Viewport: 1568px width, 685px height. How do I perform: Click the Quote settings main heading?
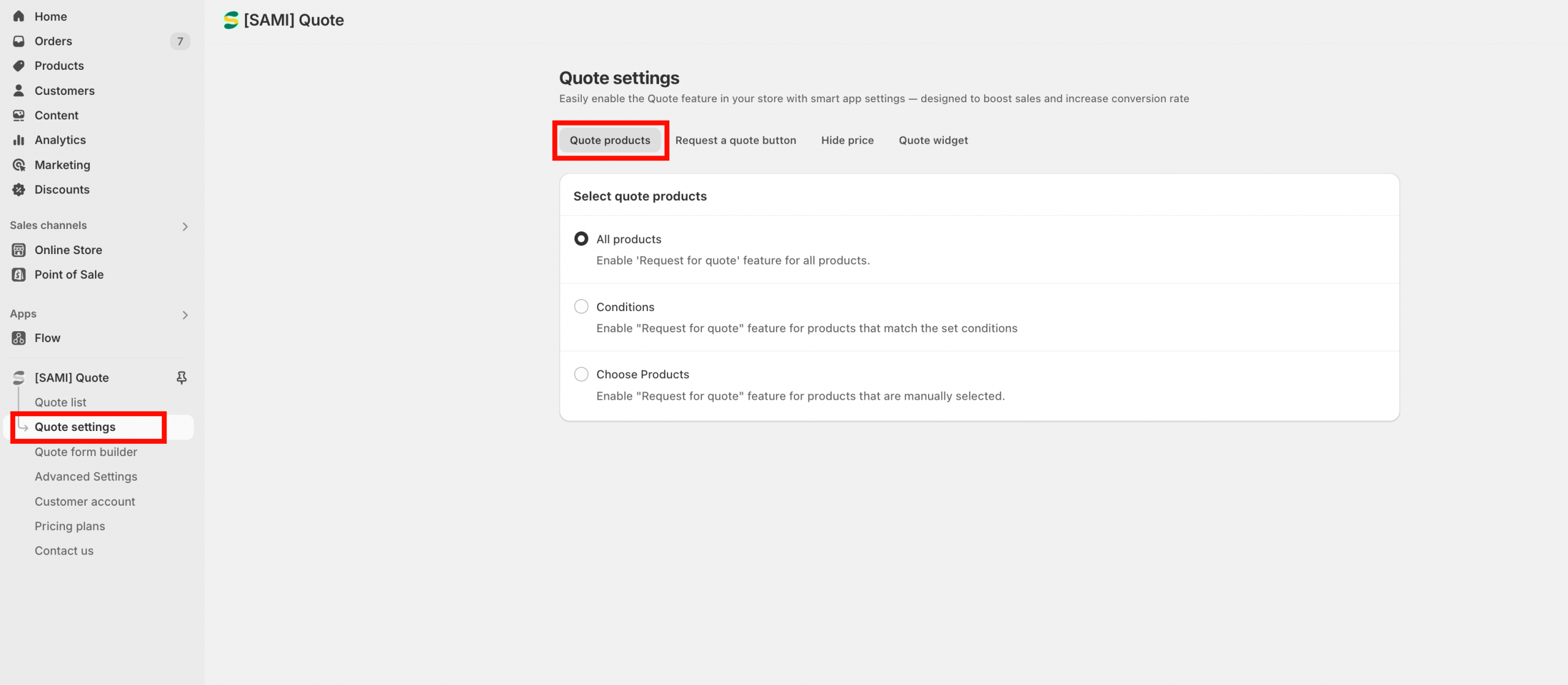point(619,78)
